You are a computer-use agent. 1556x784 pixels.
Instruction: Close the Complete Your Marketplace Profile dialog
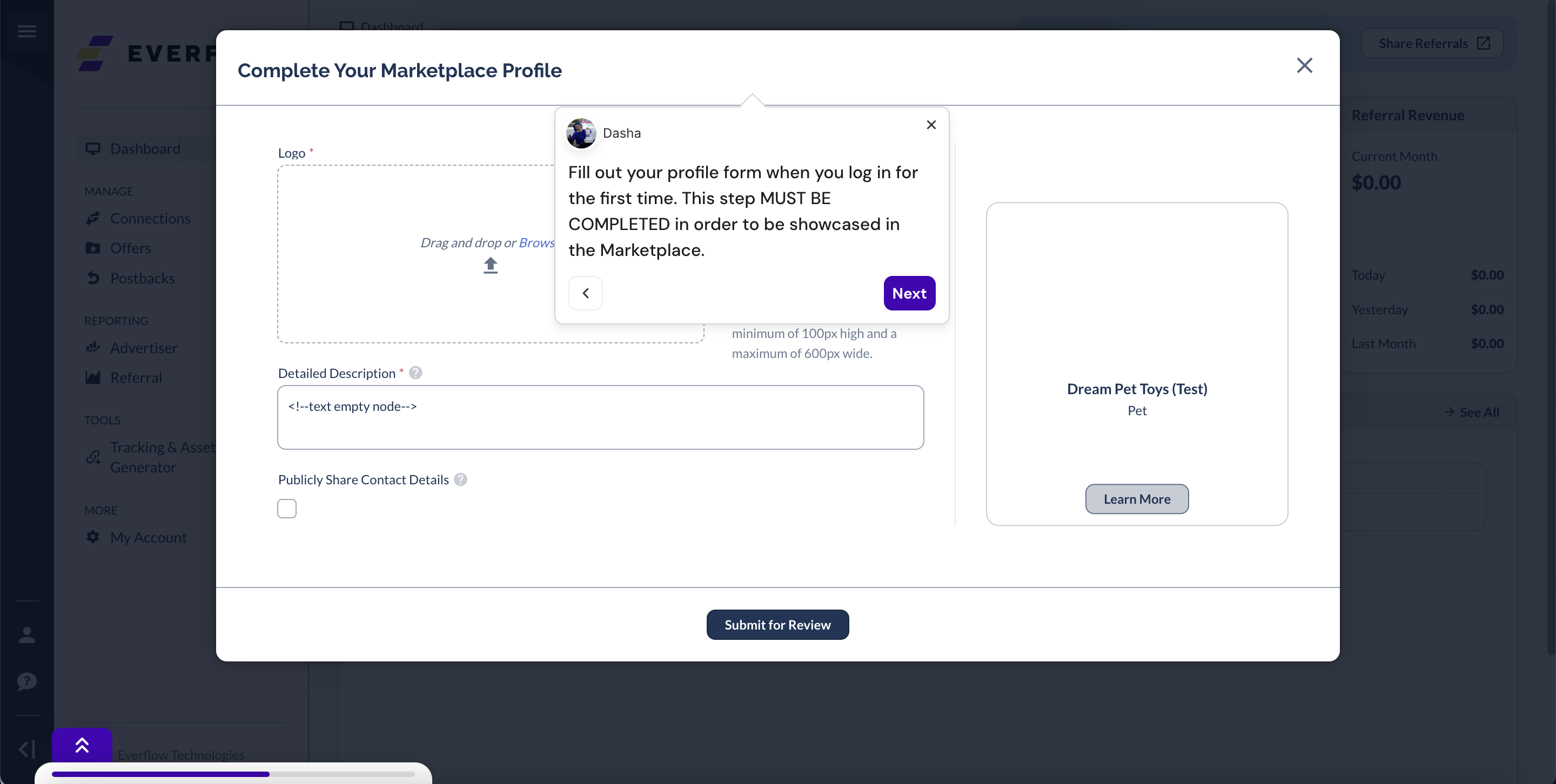[1304, 65]
